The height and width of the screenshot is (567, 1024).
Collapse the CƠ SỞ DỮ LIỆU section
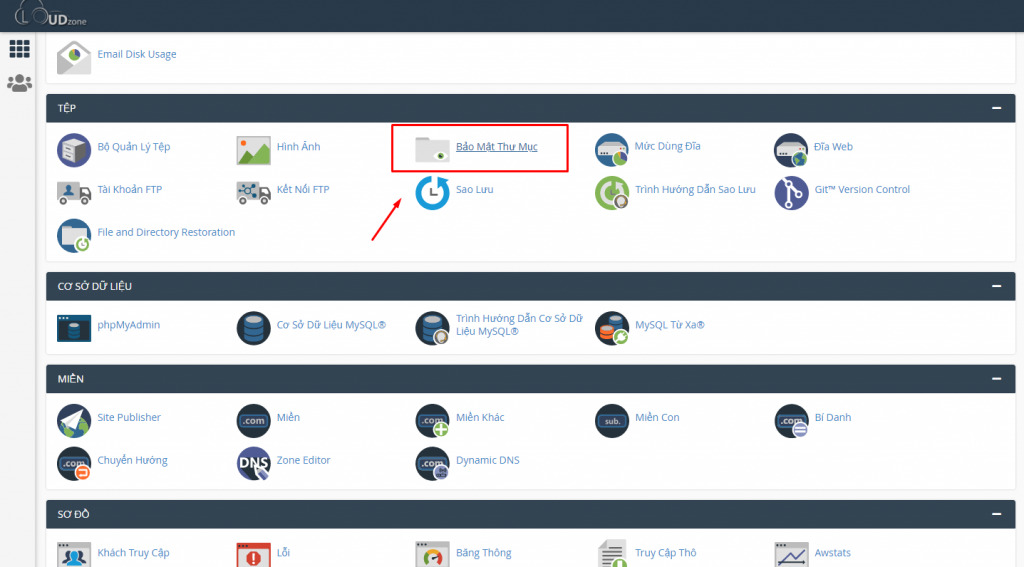[x=996, y=286]
